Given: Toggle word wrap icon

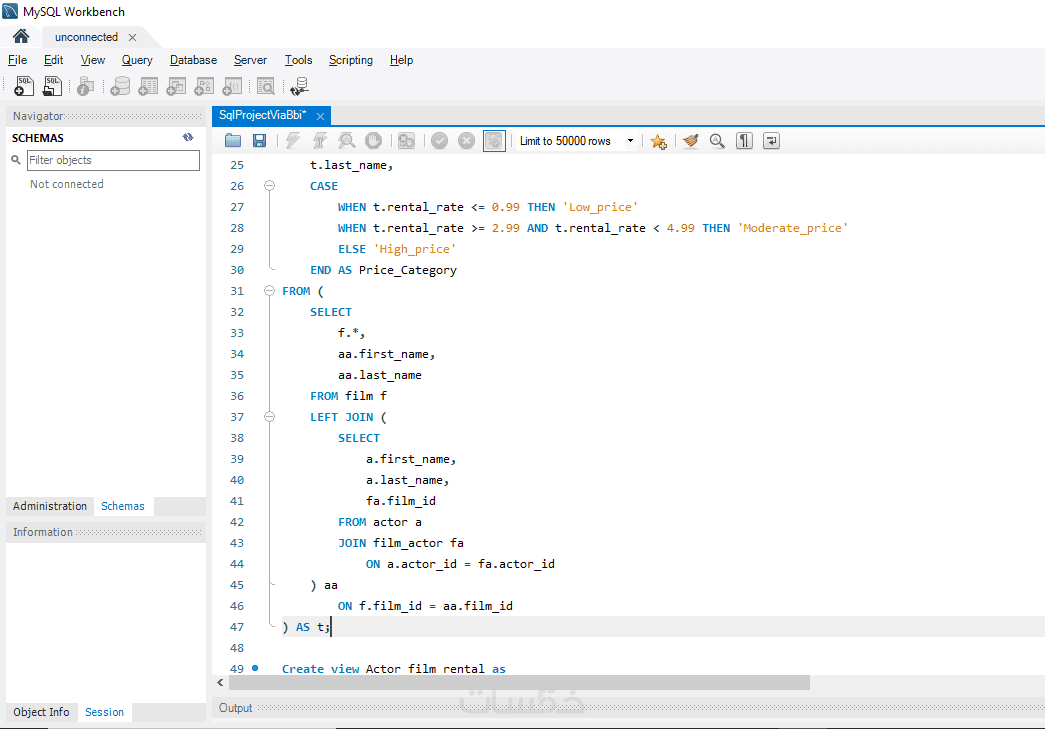Looking at the screenshot, I should click(x=771, y=141).
